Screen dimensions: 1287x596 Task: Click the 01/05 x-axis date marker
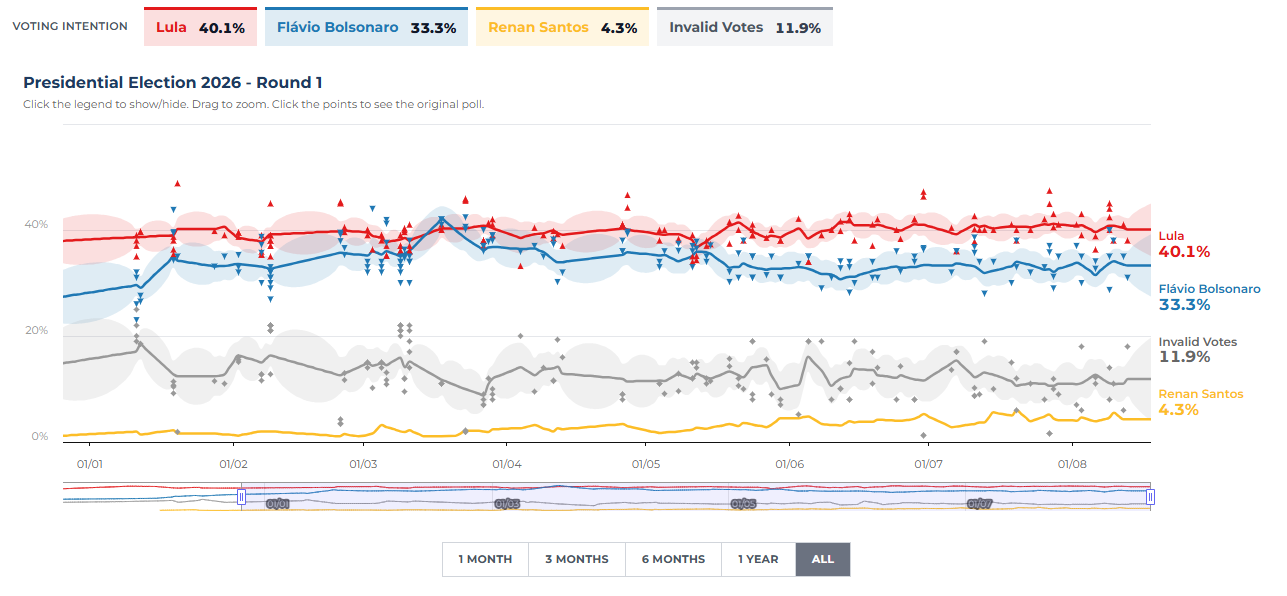coord(645,464)
